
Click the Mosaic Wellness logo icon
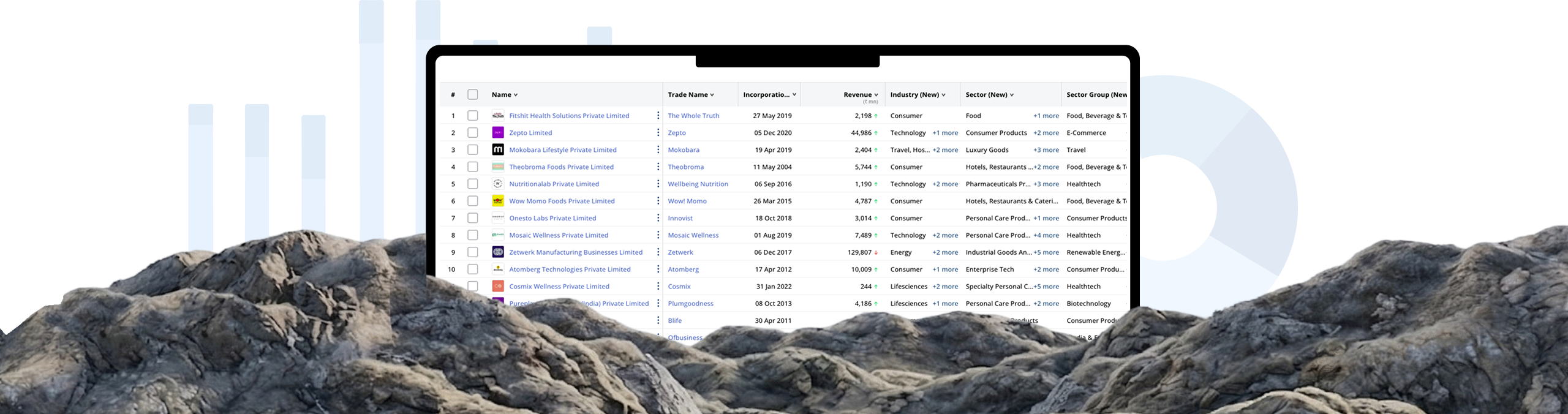(x=498, y=235)
